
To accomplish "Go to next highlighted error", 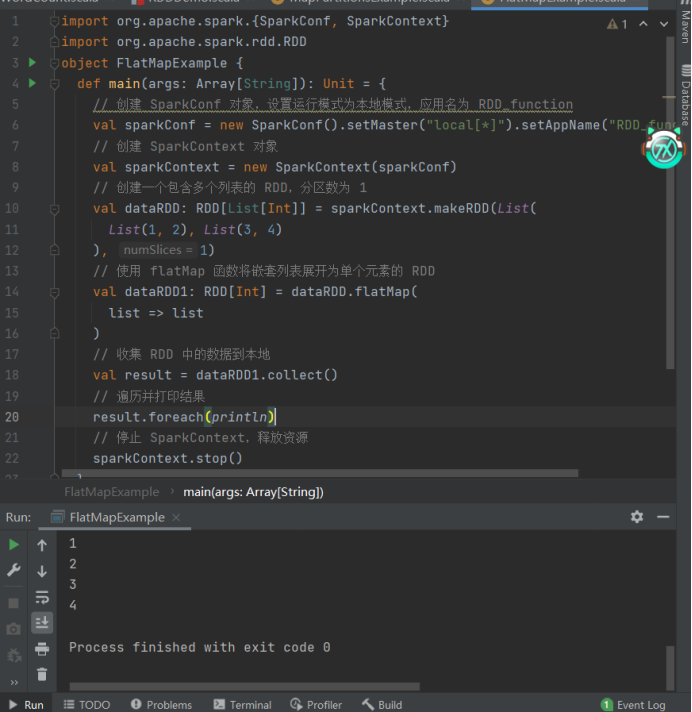I will (664, 24).
